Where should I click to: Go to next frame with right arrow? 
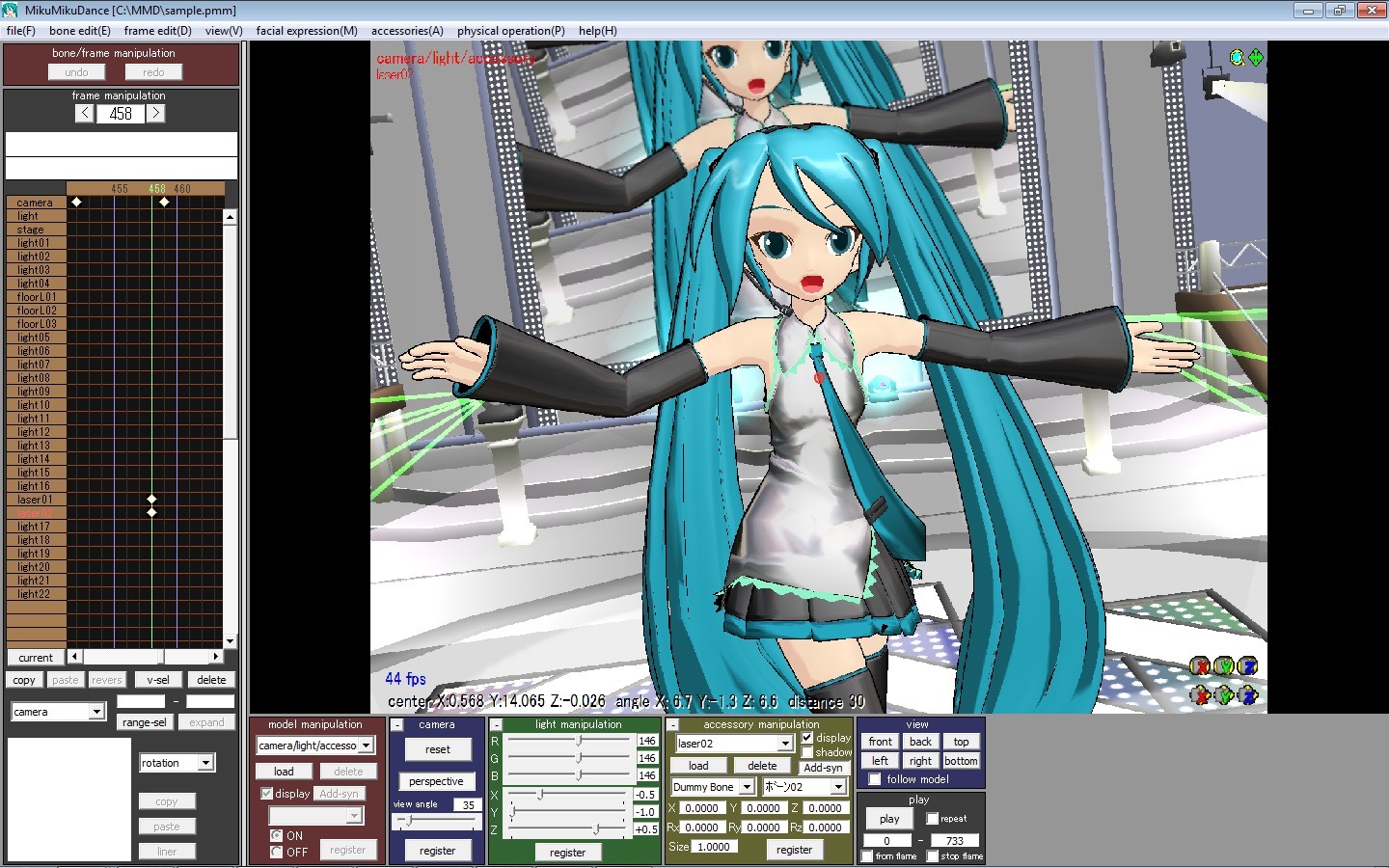point(156,114)
